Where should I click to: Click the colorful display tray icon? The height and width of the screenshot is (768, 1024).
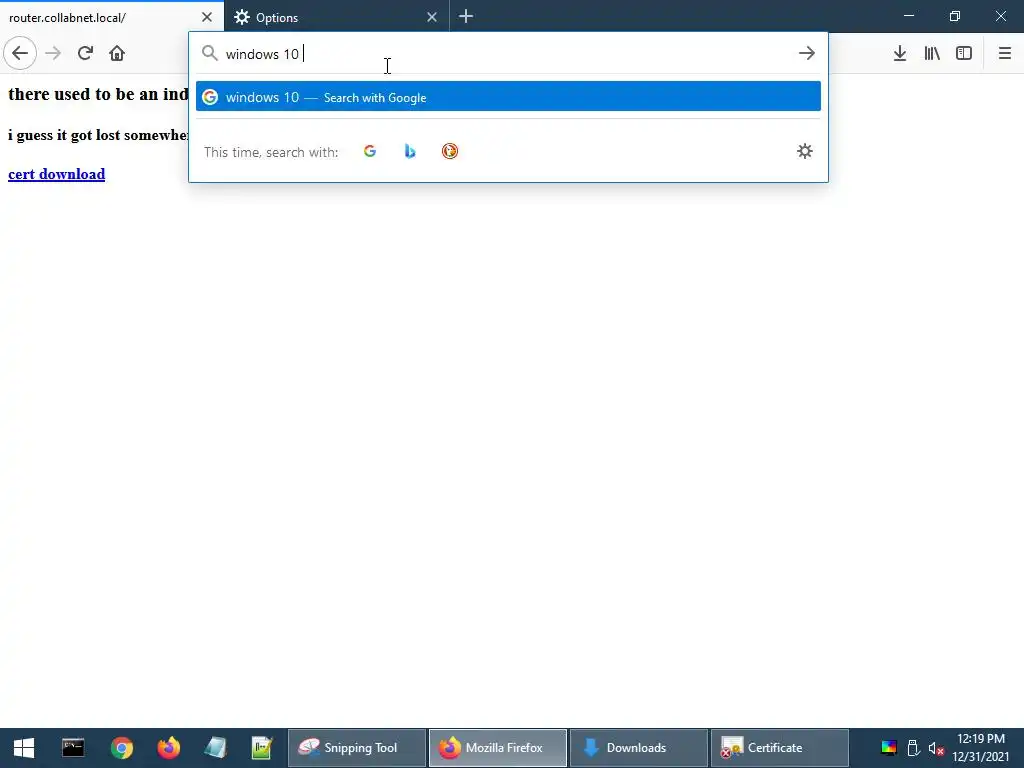point(889,748)
